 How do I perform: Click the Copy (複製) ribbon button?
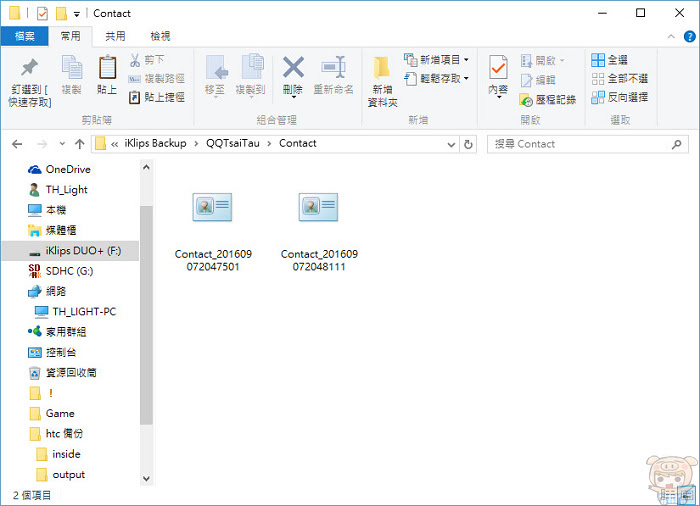coord(71,75)
